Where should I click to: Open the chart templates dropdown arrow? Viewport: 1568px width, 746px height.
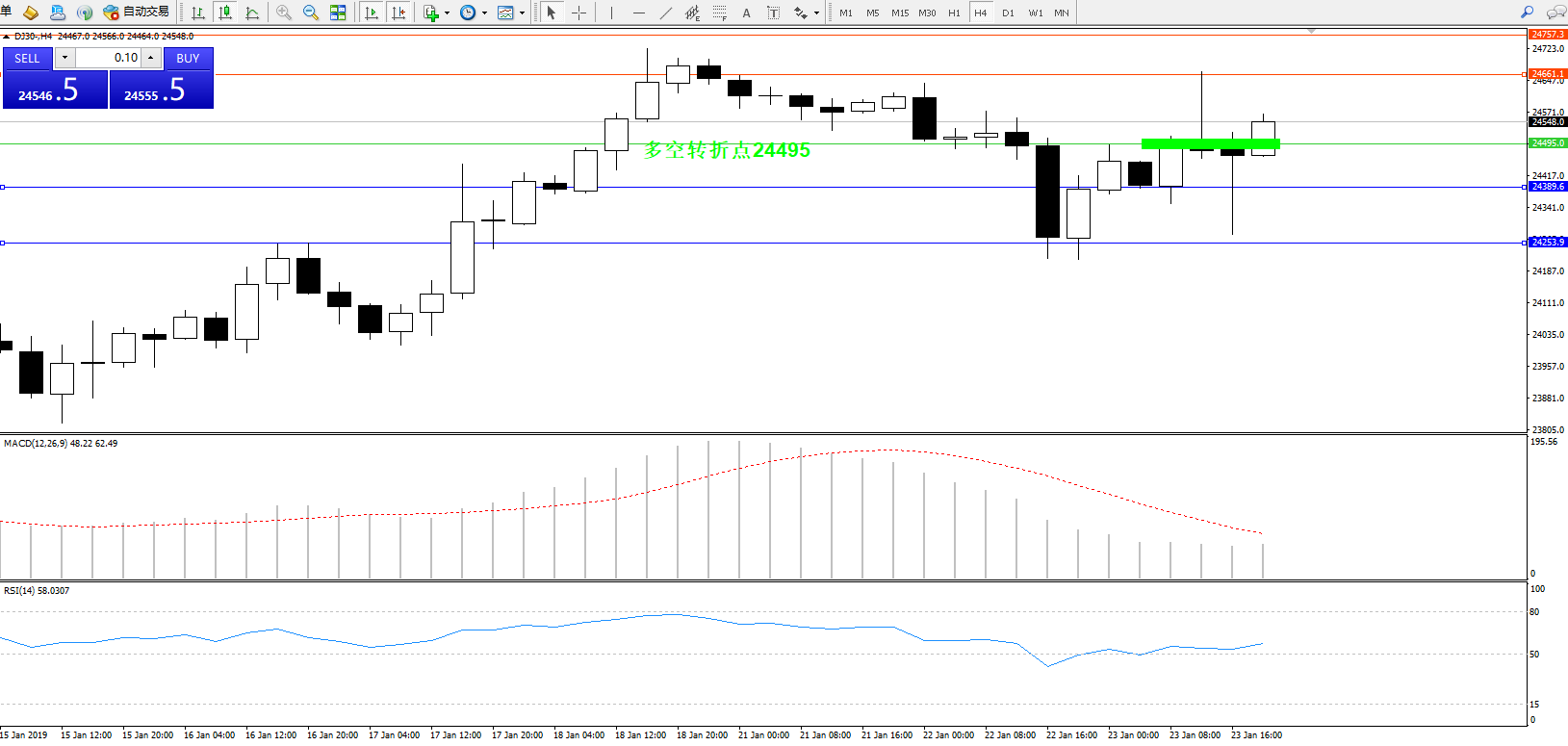point(522,13)
